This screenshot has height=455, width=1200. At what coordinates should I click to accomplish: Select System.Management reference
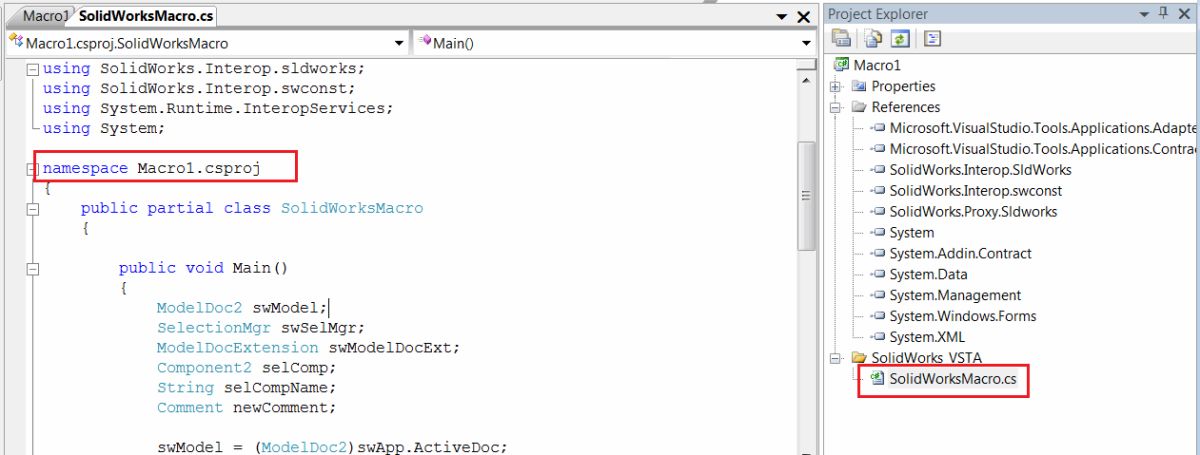point(955,296)
